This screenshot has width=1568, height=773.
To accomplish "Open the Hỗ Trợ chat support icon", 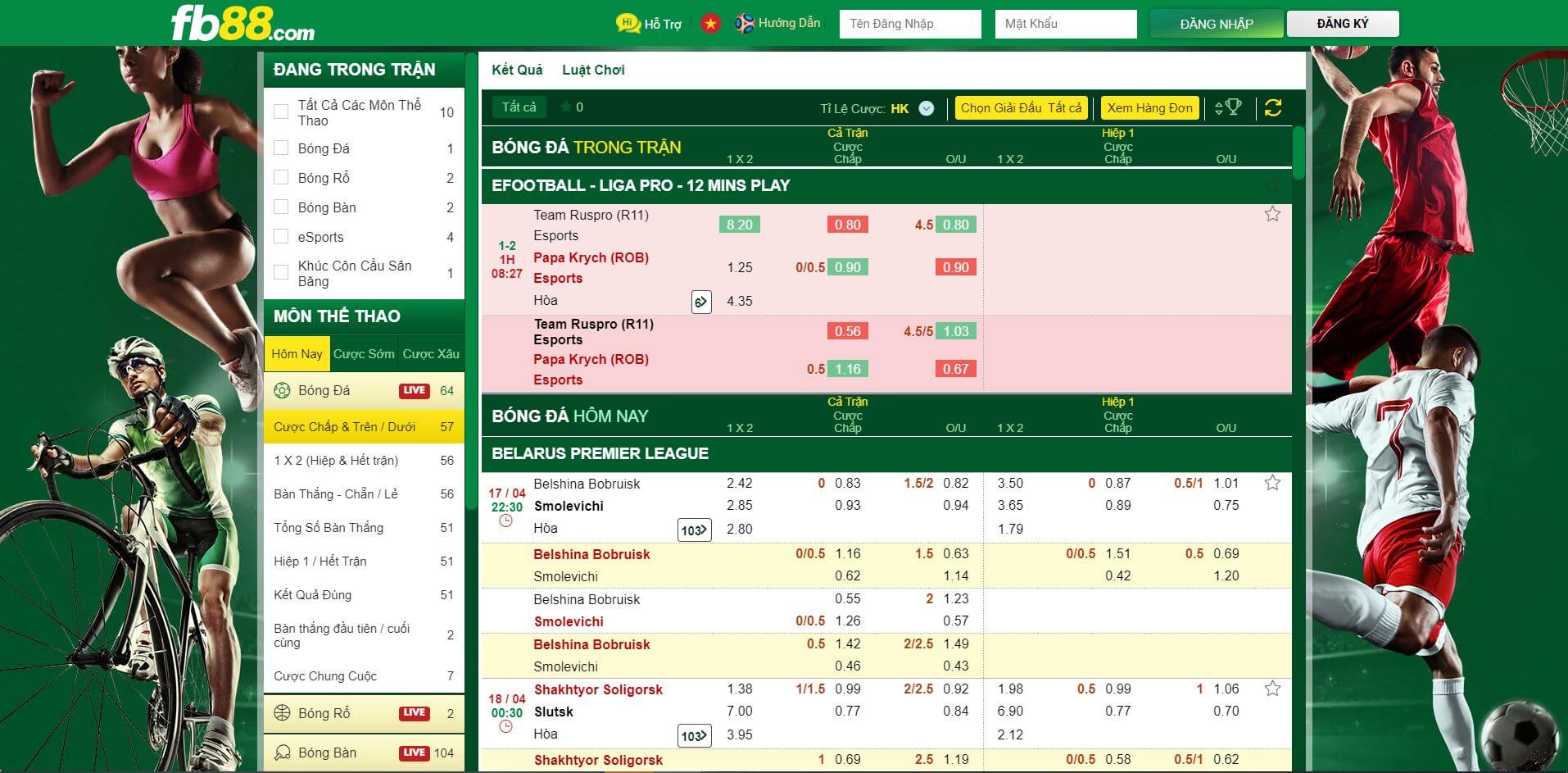I will [628, 24].
